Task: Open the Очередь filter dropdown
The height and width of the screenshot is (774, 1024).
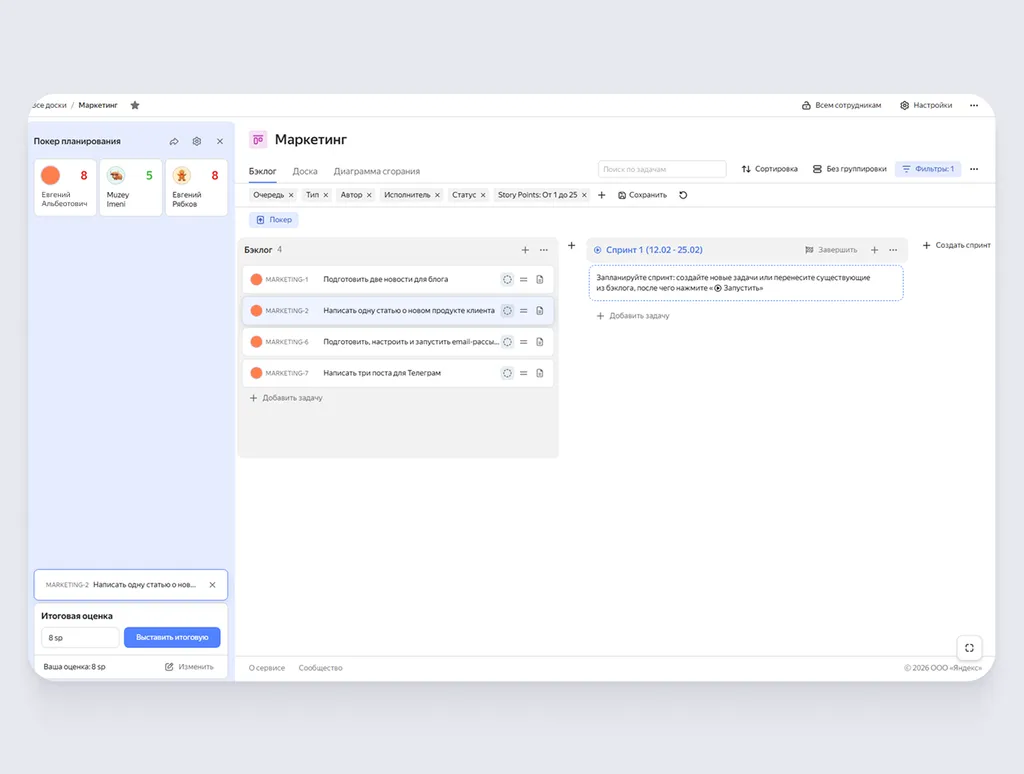Action: 268,195
